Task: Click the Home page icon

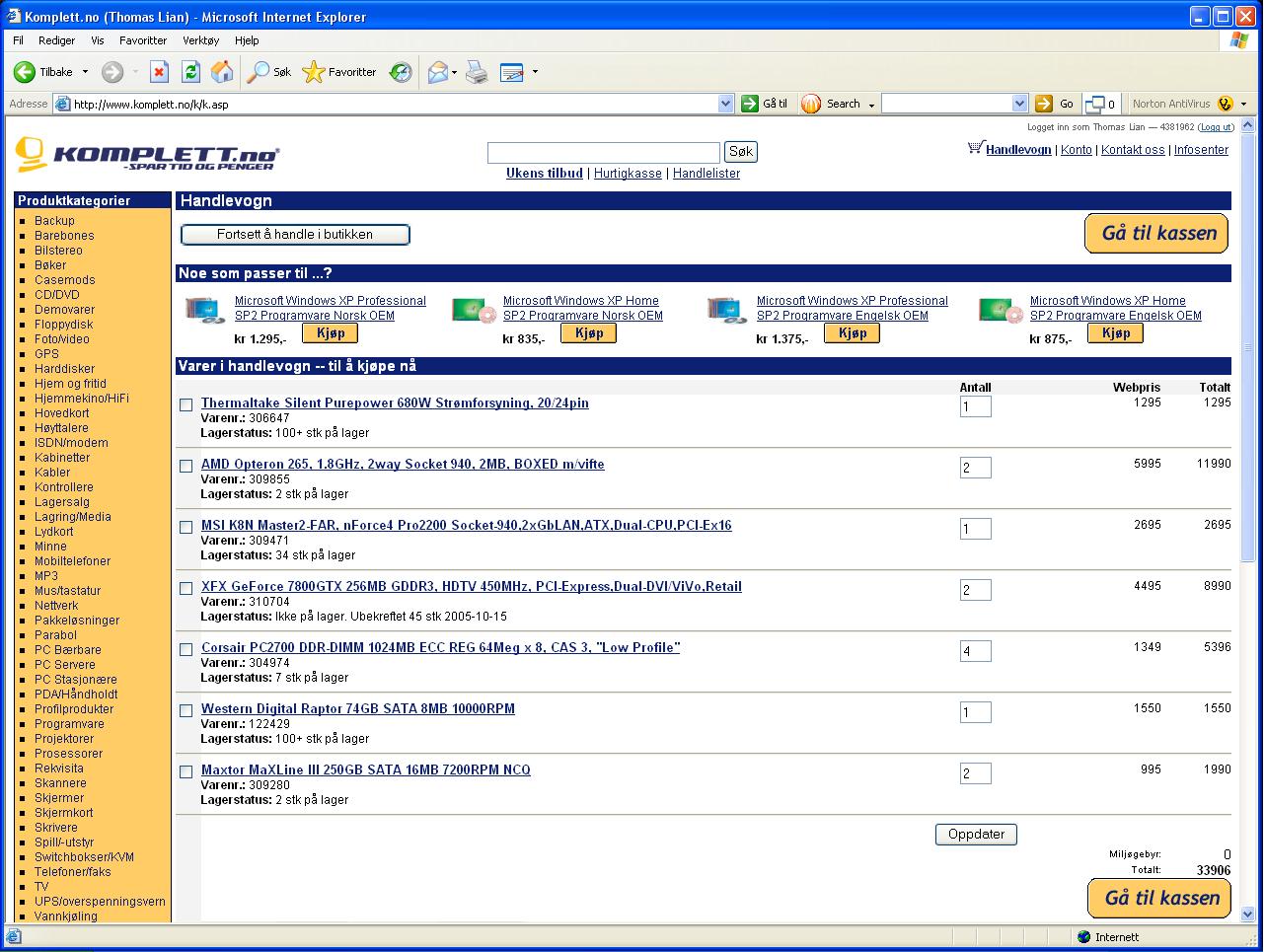Action: coord(222,72)
